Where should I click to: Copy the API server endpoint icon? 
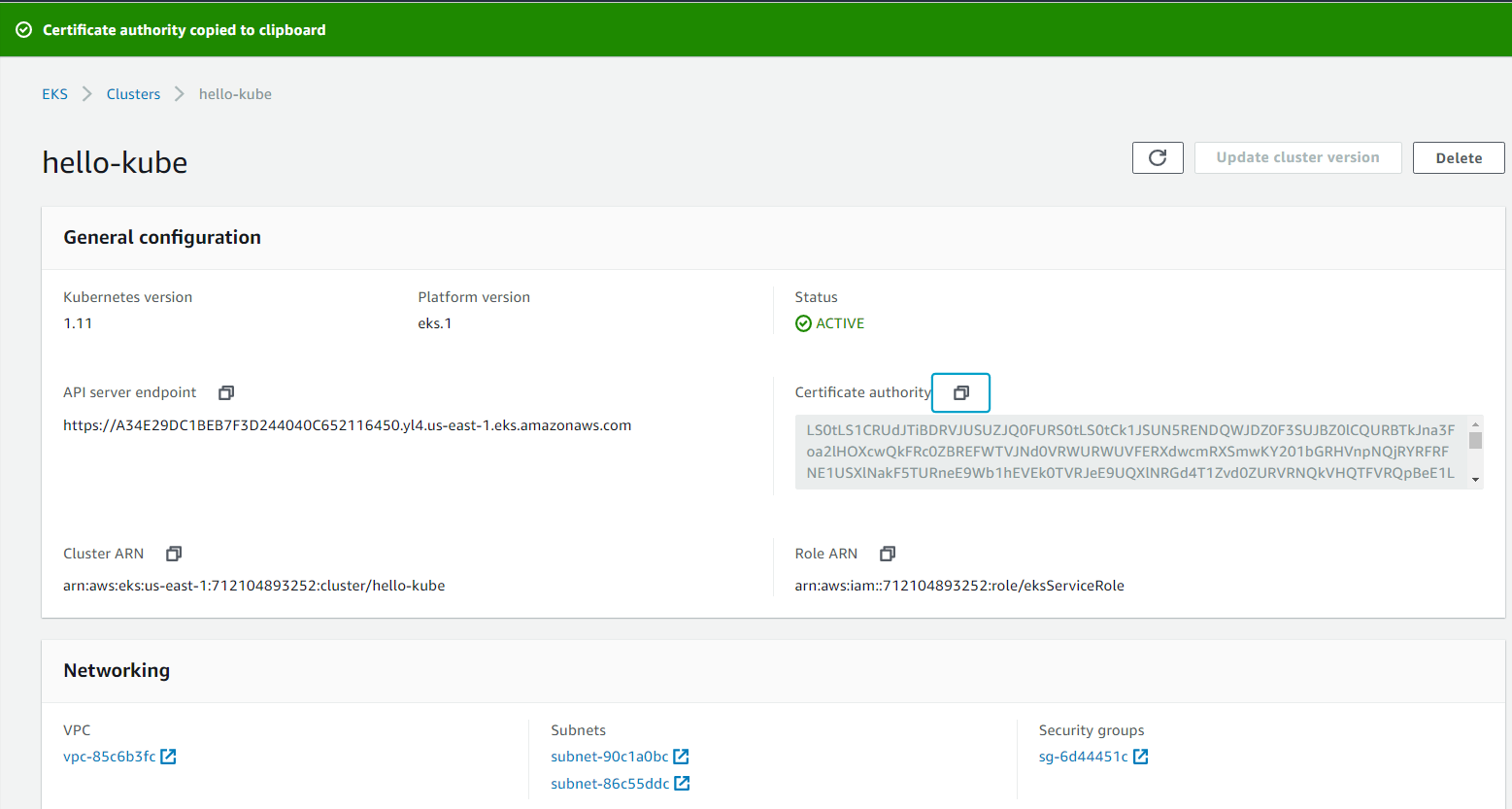point(226,392)
